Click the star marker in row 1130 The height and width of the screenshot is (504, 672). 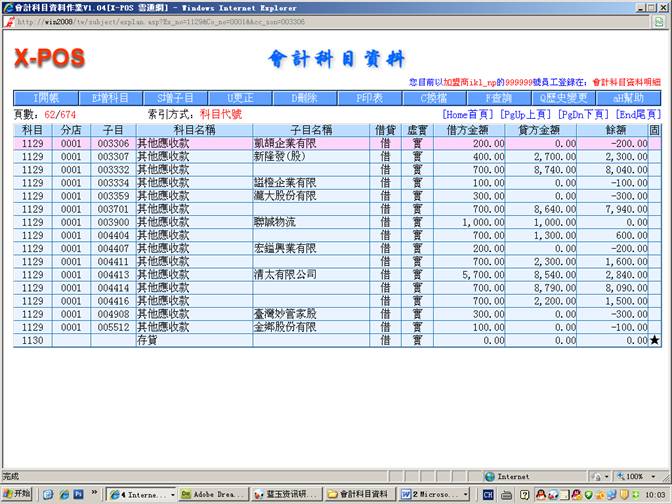coord(654,340)
